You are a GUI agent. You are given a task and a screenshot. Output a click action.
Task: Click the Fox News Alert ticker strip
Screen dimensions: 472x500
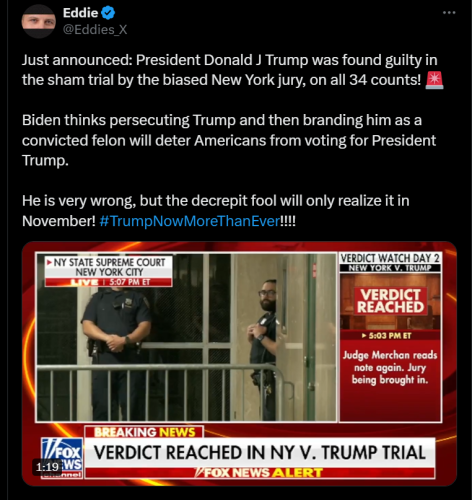(x=260, y=473)
